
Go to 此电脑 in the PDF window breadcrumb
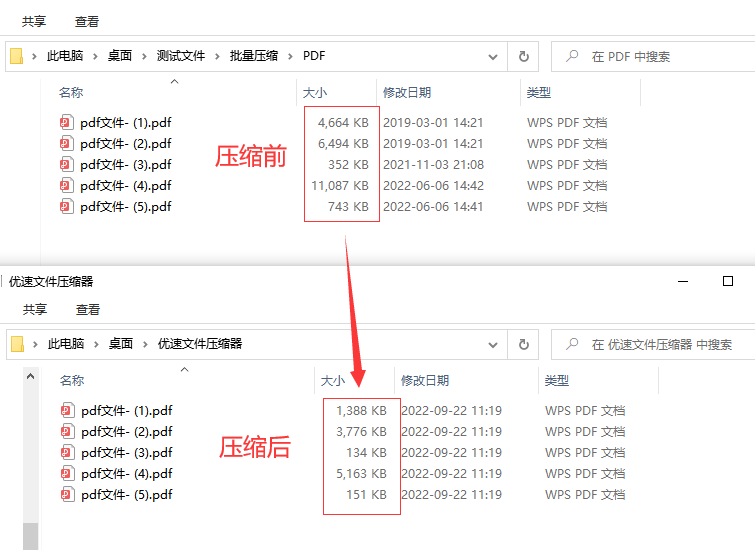65,56
